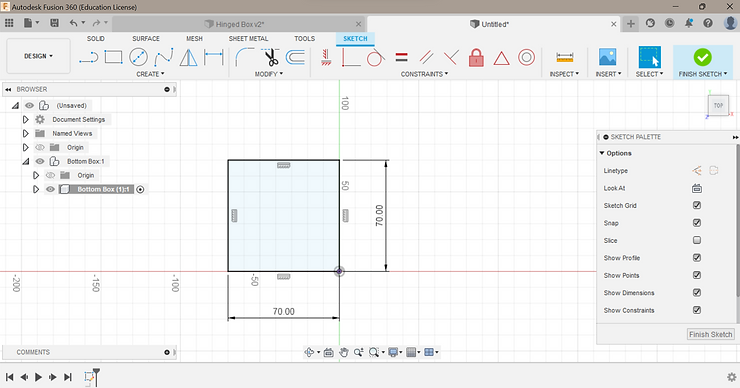Viewport: 740px width, 388px height.
Task: Open a new design tab with plus
Action: tap(631, 24)
